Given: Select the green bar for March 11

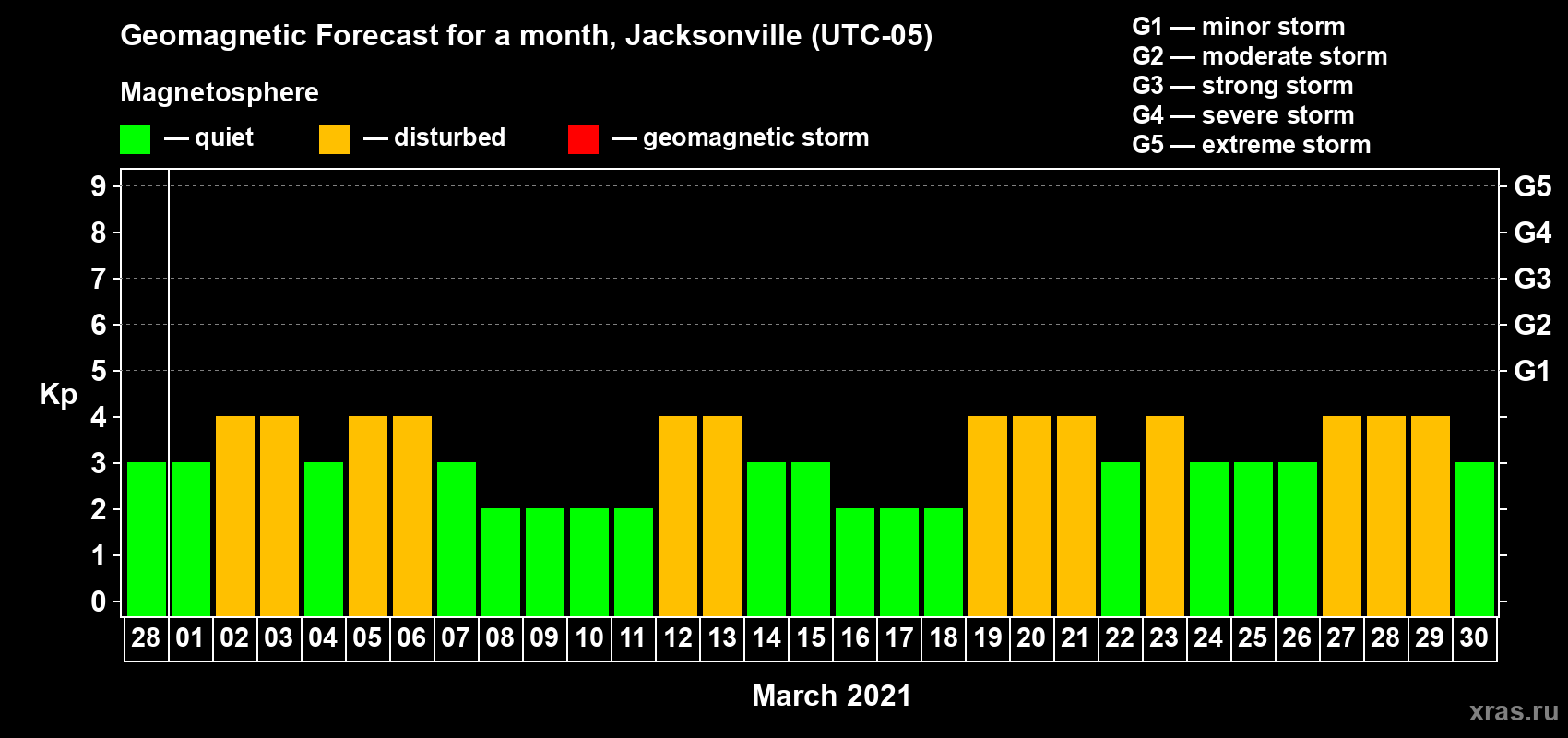Looking at the screenshot, I should tap(634, 562).
